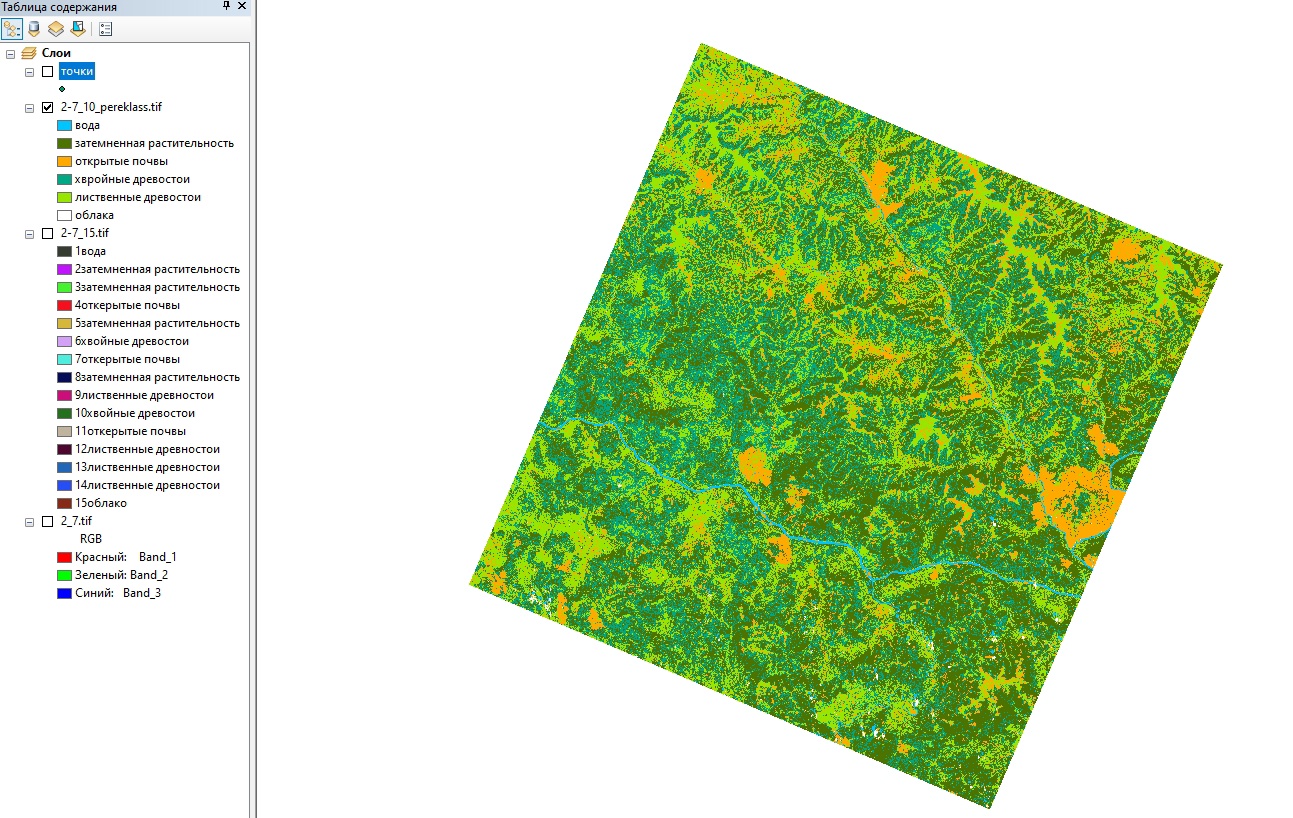Screen dimensions: 1293x818
Task: Select the 2_7.tif layer name
Action: (x=76, y=521)
